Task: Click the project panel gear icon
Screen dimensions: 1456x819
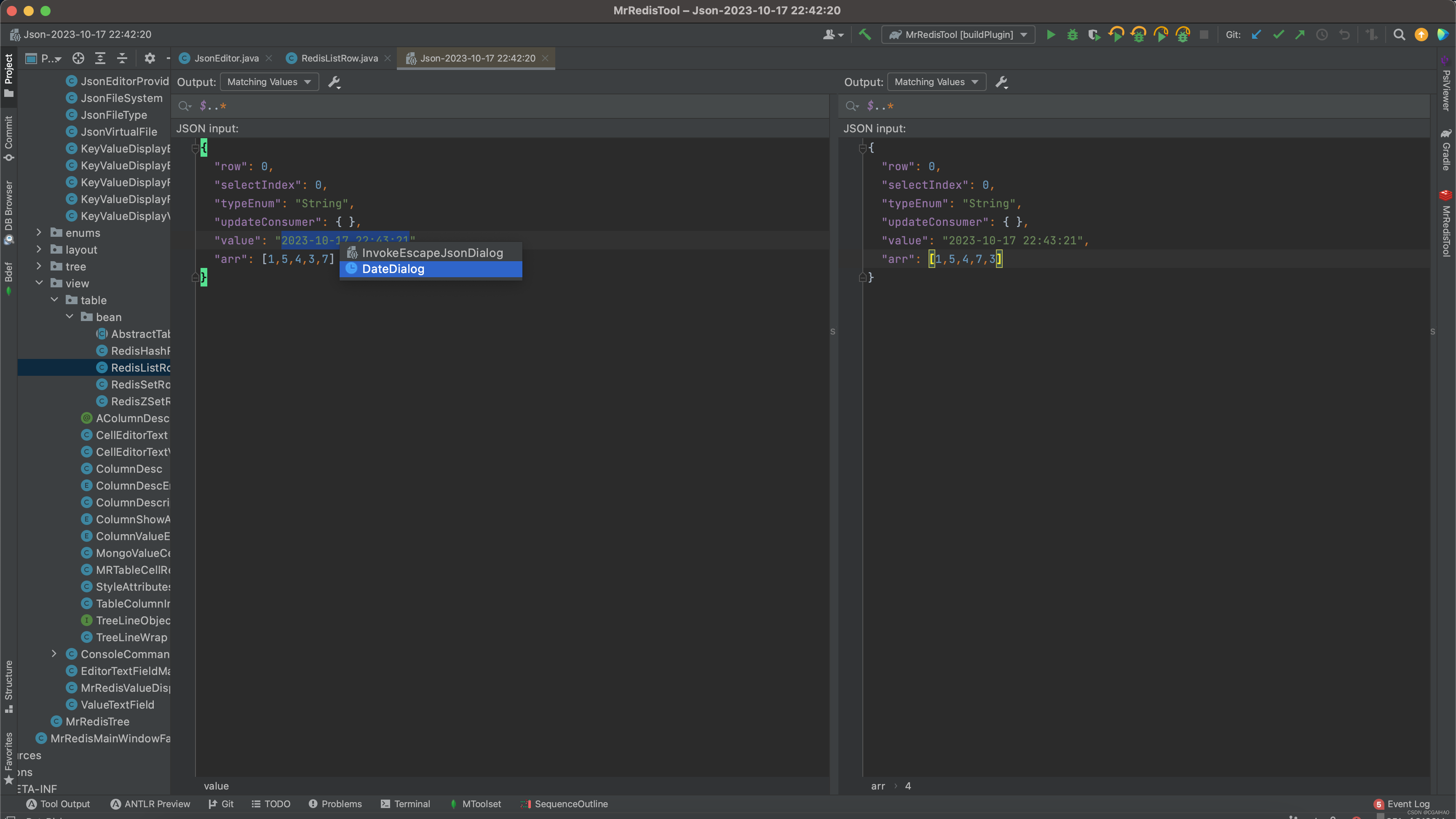Action: [x=149, y=58]
